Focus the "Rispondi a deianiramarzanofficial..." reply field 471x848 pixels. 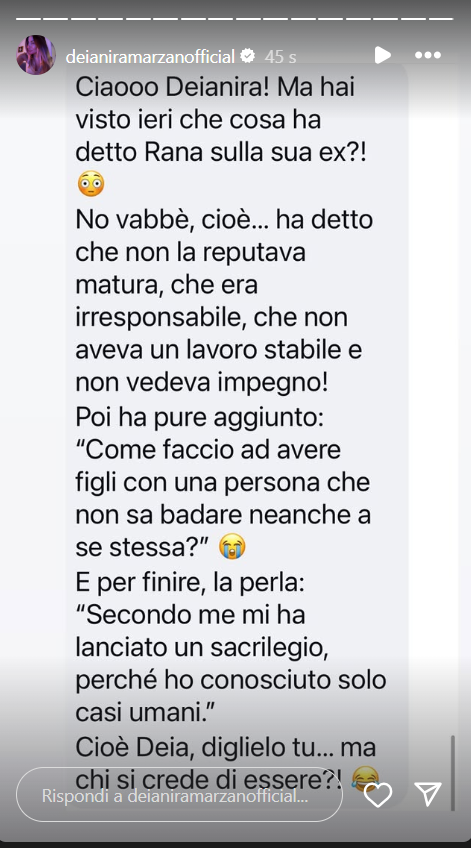[x=180, y=796]
